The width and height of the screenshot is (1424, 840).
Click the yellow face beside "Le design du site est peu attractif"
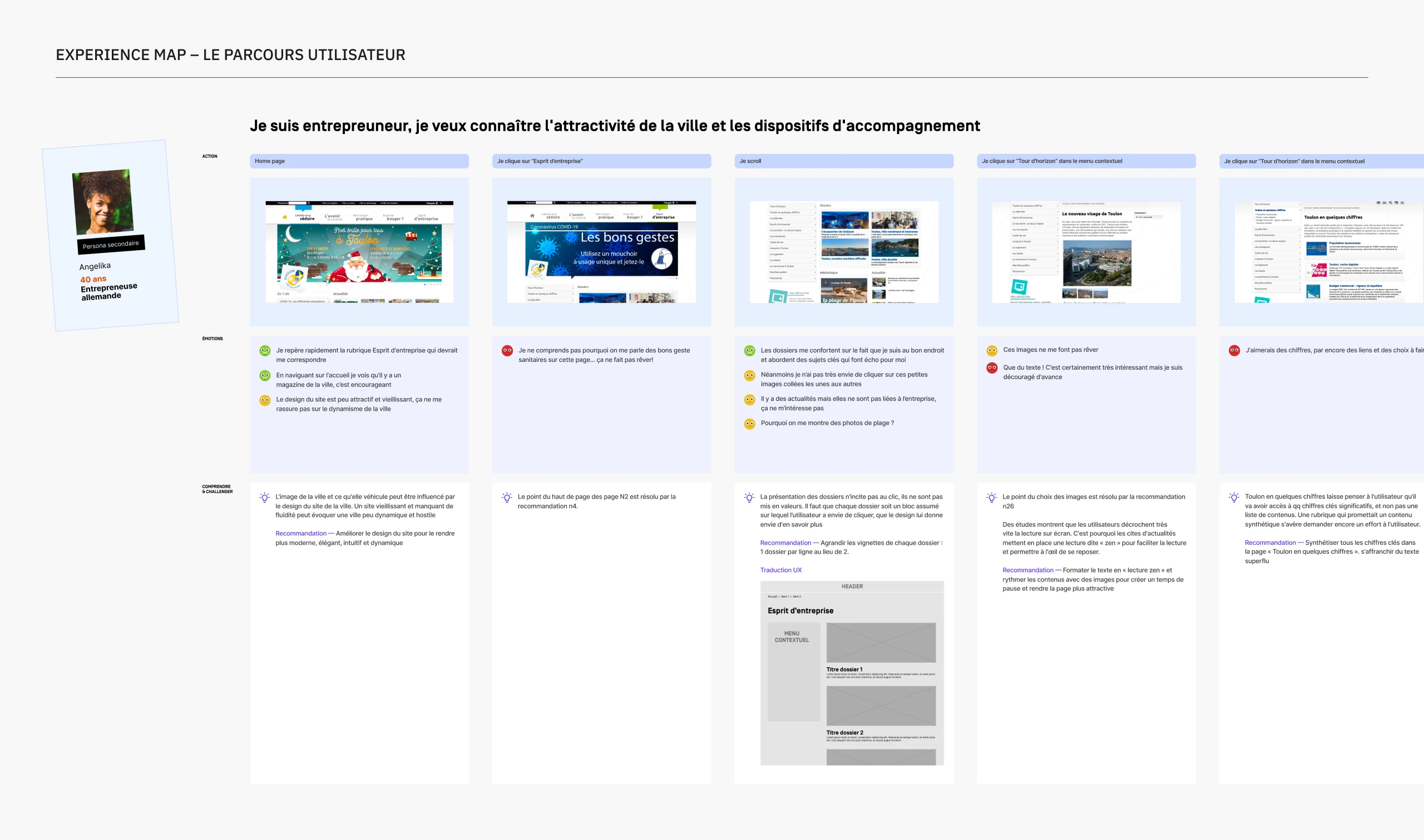(264, 400)
